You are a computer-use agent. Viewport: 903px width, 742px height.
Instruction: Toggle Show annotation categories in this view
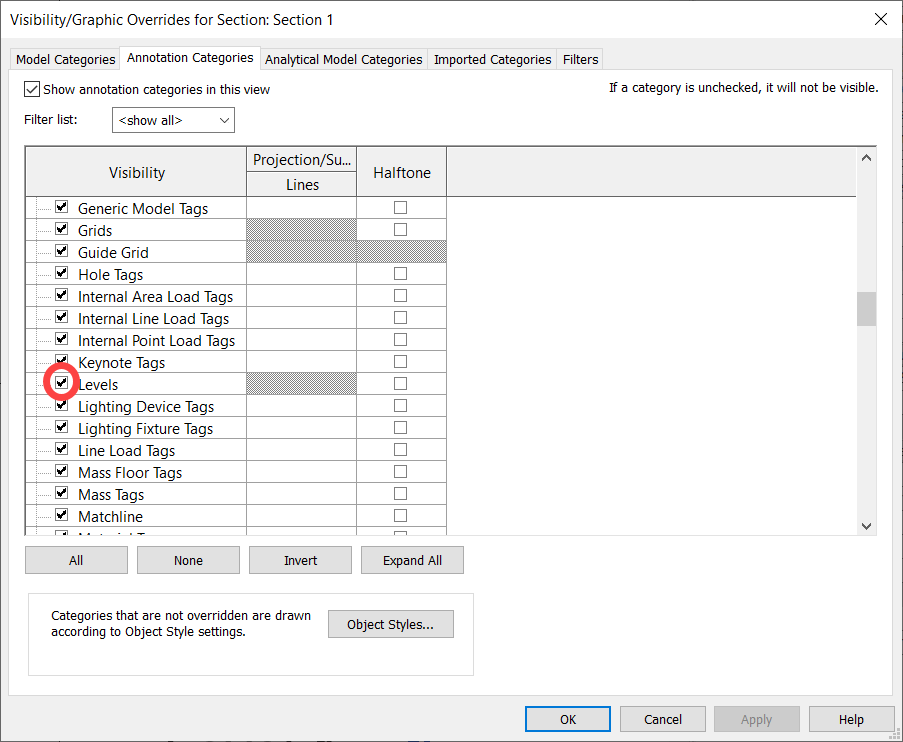pyautogui.click(x=32, y=89)
